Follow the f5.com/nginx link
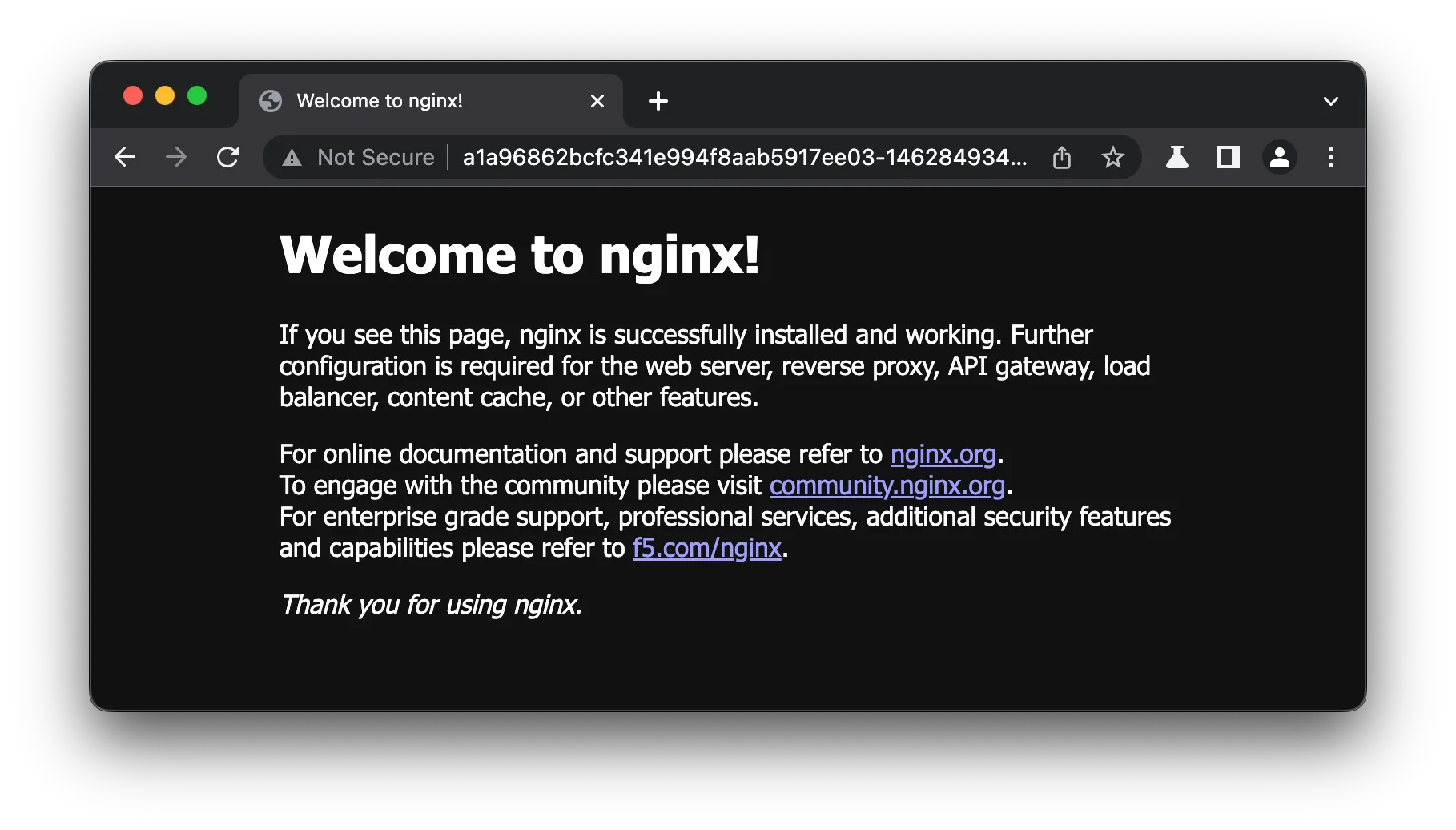The width and height of the screenshot is (1456, 830). pos(707,548)
